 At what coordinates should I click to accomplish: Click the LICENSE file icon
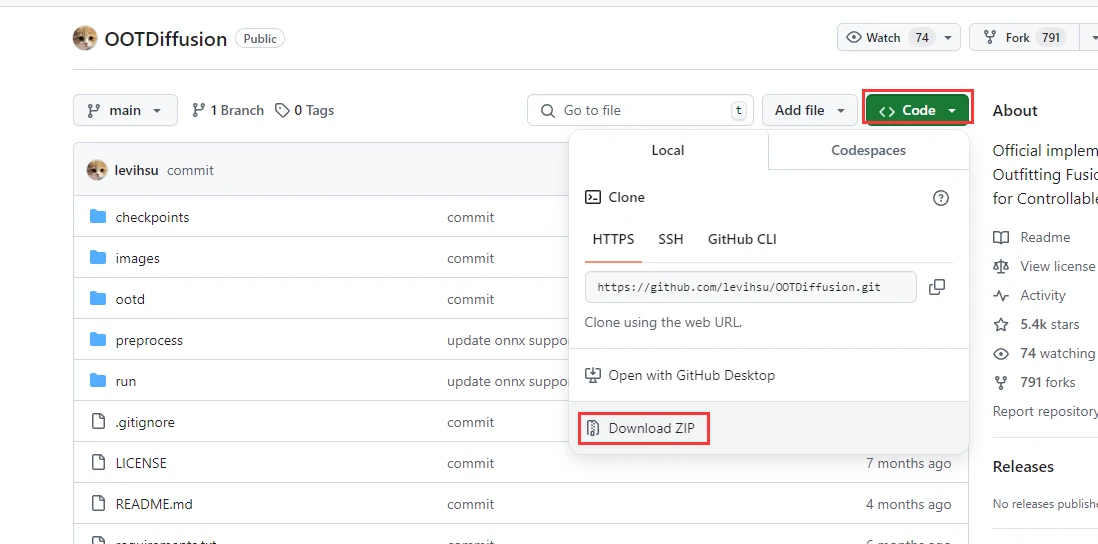point(98,463)
